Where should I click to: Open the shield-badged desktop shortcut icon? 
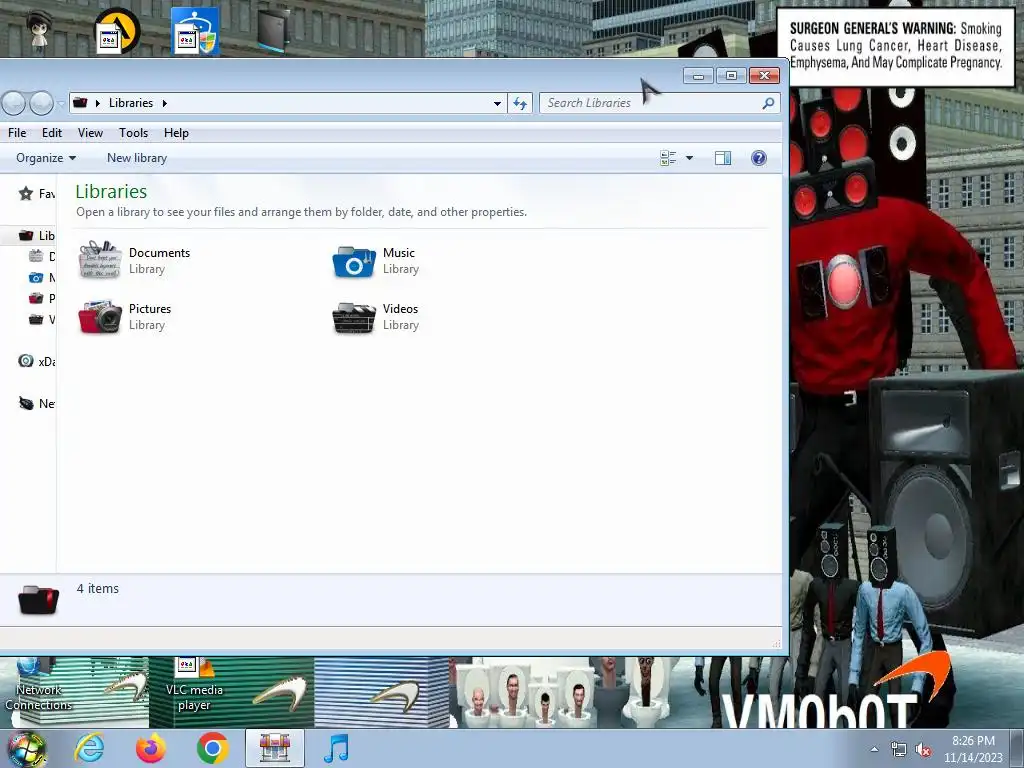click(195, 31)
